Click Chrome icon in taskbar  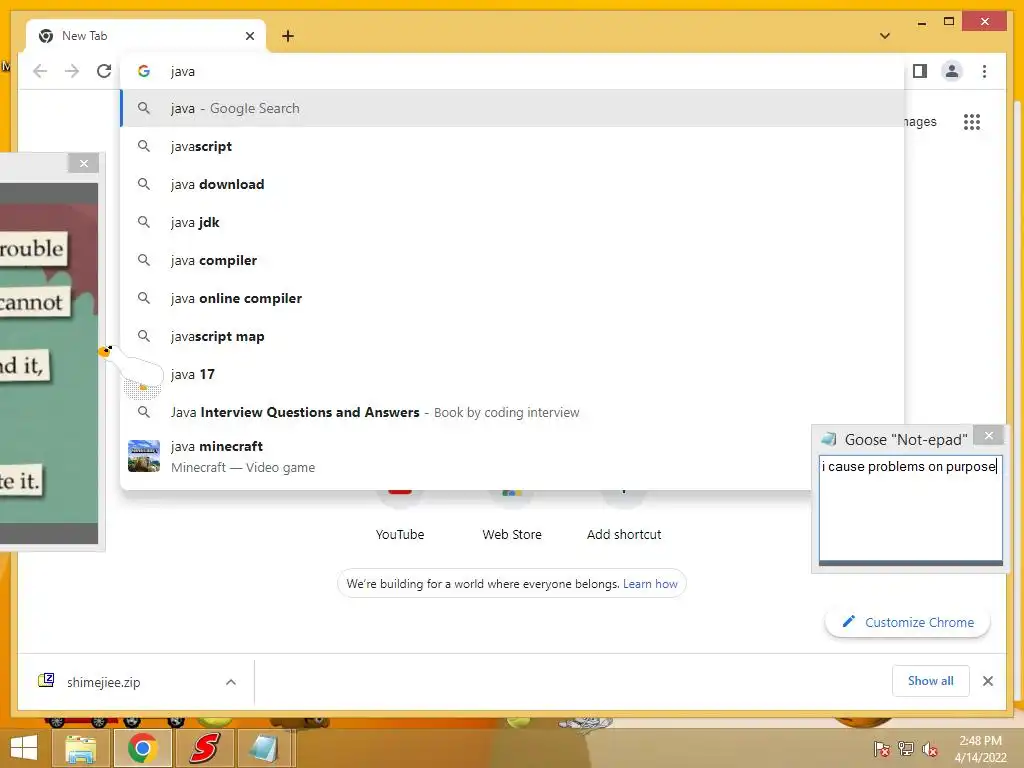142,748
